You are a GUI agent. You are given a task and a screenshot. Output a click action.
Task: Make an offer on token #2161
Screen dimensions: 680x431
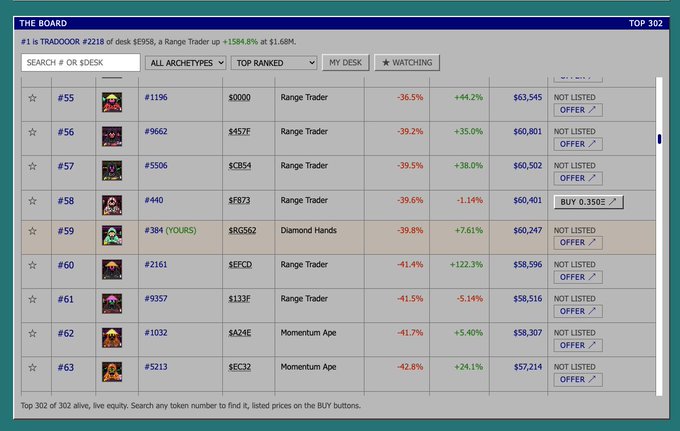[578, 277]
